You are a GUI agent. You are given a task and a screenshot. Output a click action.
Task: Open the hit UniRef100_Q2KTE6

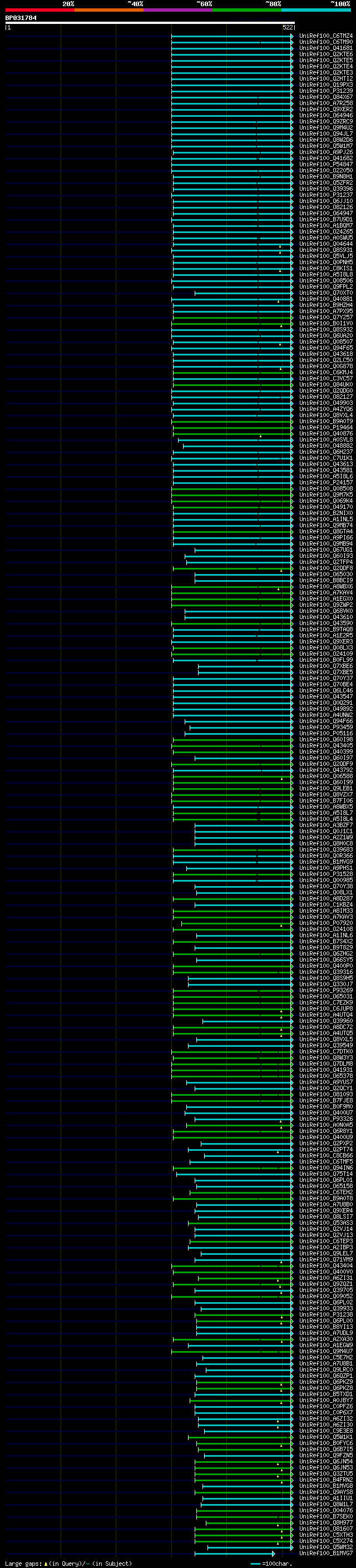tap(325, 54)
